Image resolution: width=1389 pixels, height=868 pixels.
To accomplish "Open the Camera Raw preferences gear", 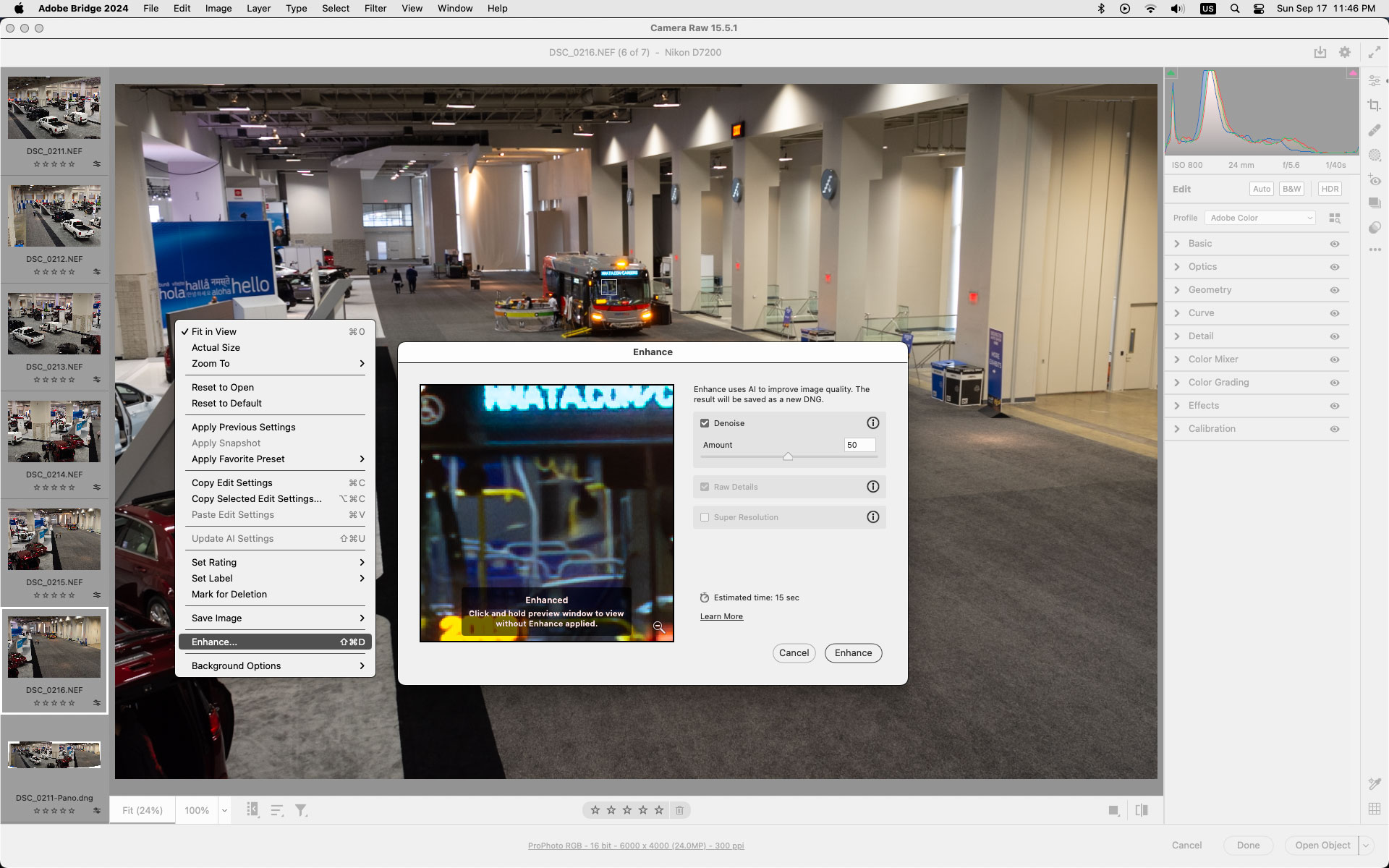I will tap(1345, 52).
